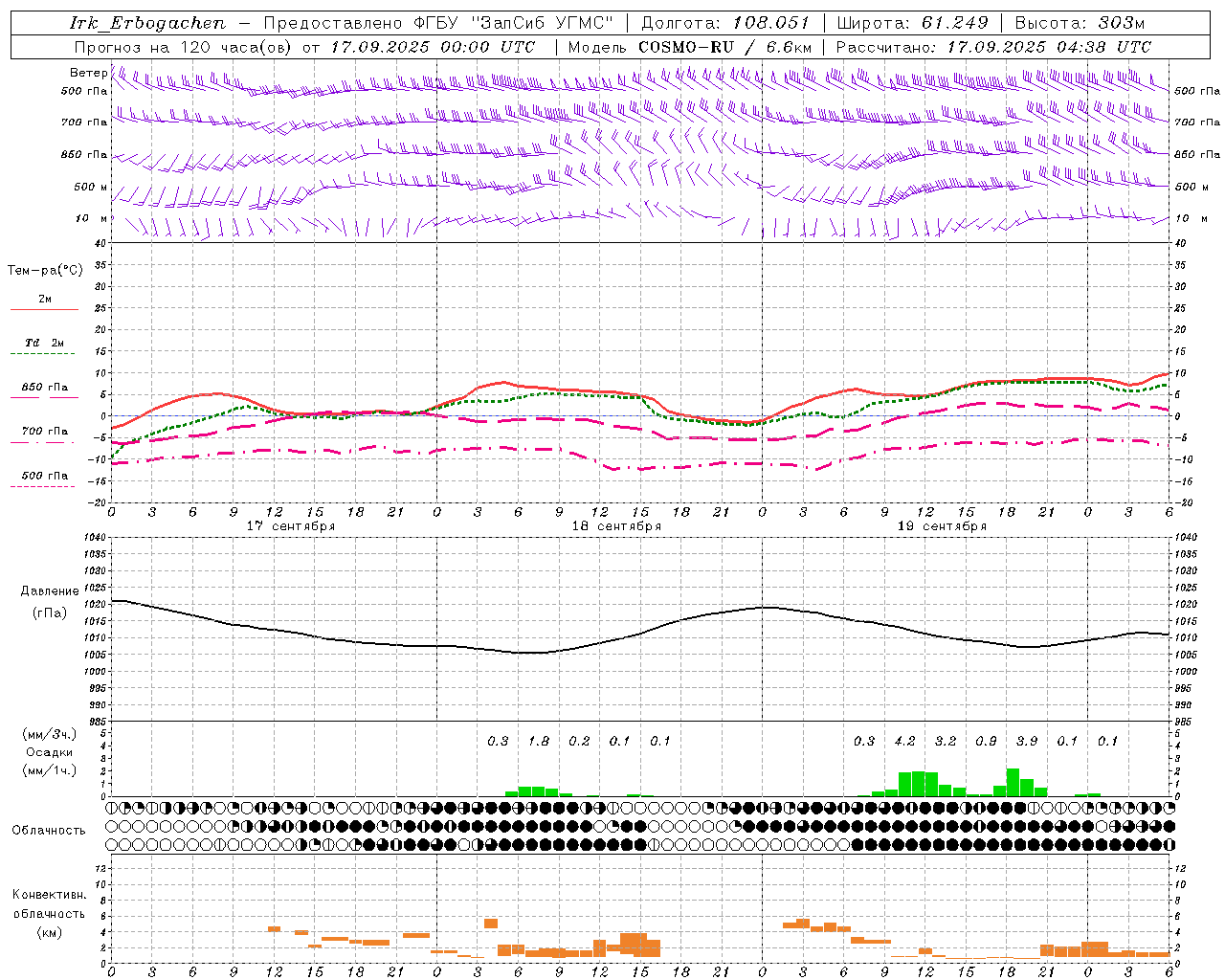Click the 'Тем-ра(°C)' temperature label
This screenshot has width=1225, height=980.
click(x=45, y=271)
